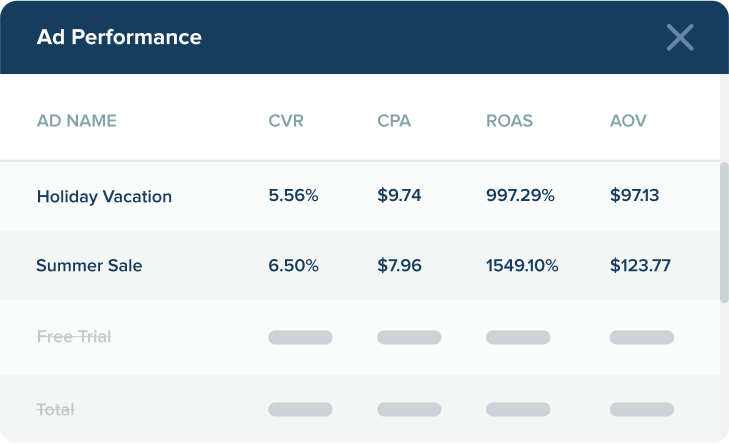Viewport: 729px width, 444px height.
Task: Click Summer Sale ROAS value 1549.10%
Action: (x=522, y=266)
